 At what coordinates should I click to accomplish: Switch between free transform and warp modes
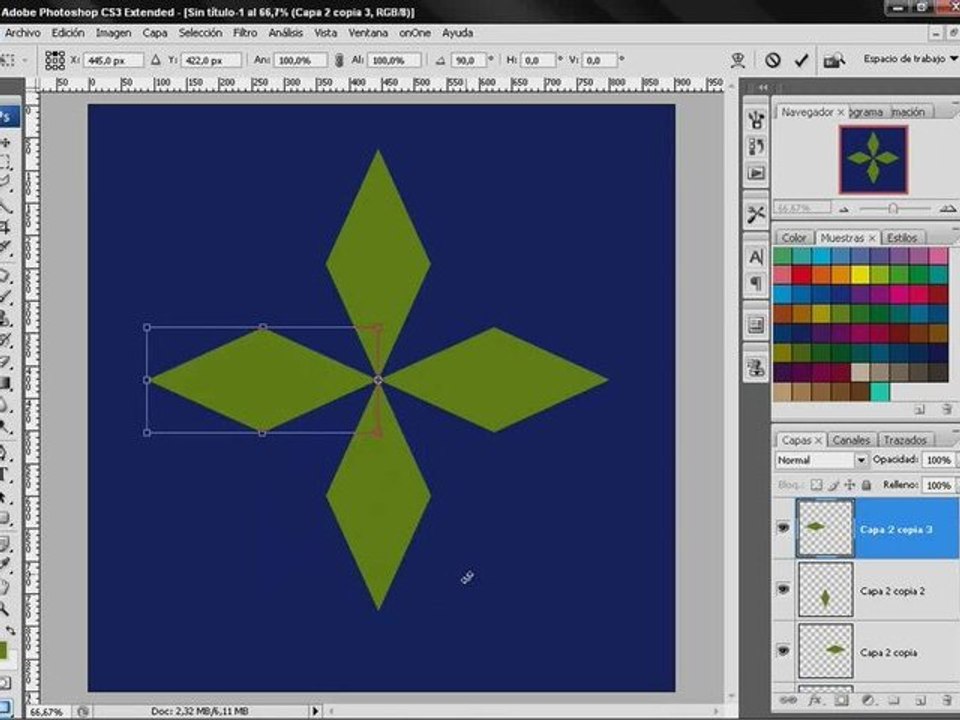(738, 60)
